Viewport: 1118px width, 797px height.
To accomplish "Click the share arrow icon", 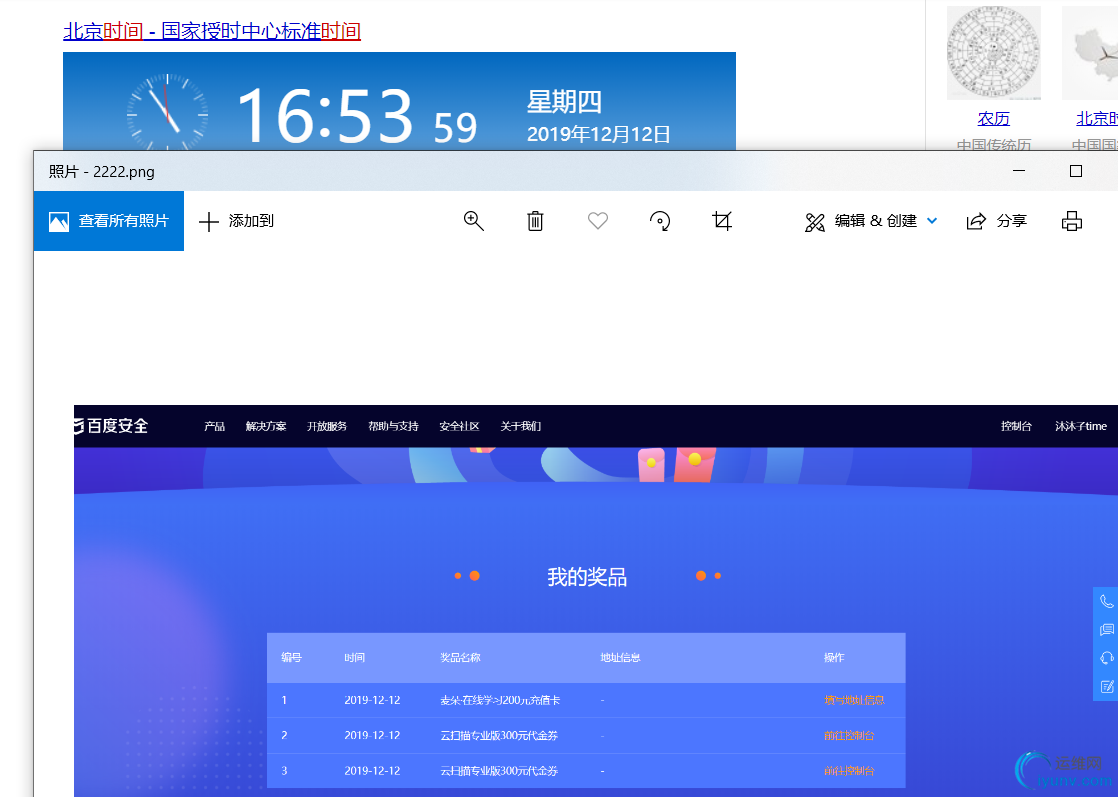I will 976,221.
